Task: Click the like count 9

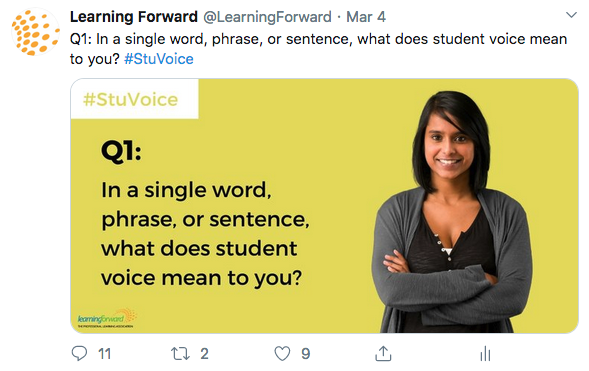Action: tap(306, 354)
